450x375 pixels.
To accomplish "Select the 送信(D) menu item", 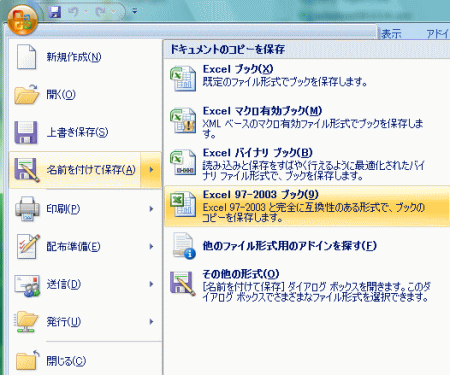I will coord(86,284).
